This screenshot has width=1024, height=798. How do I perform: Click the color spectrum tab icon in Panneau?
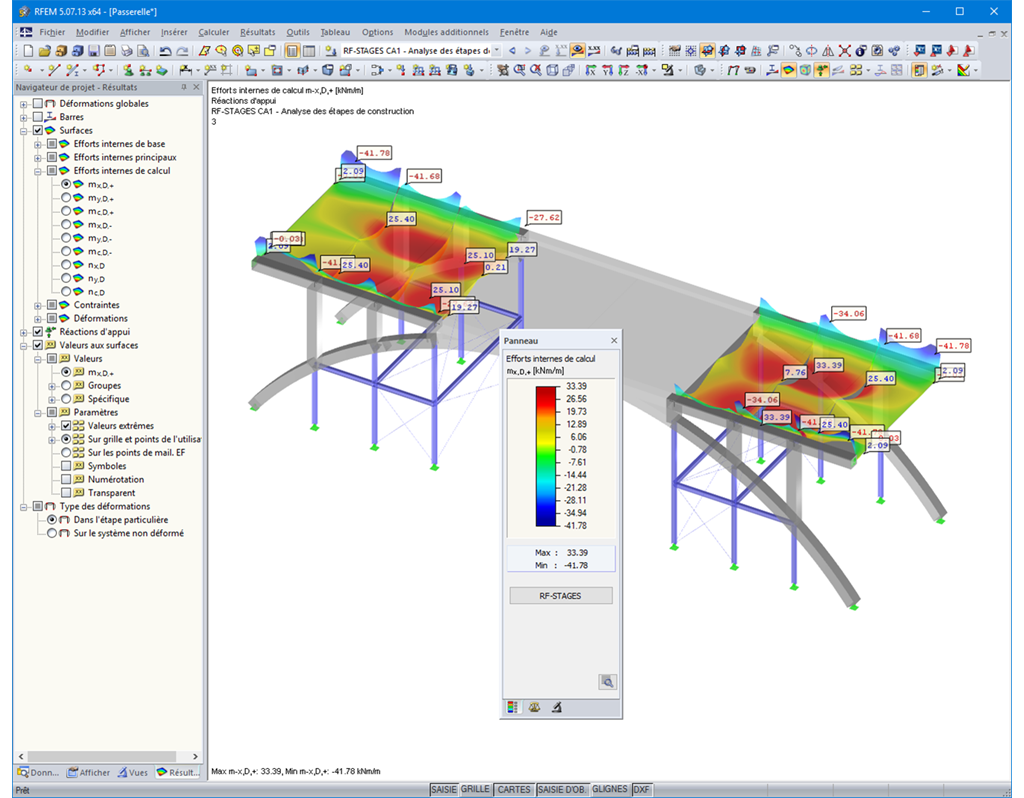pyautogui.click(x=513, y=707)
